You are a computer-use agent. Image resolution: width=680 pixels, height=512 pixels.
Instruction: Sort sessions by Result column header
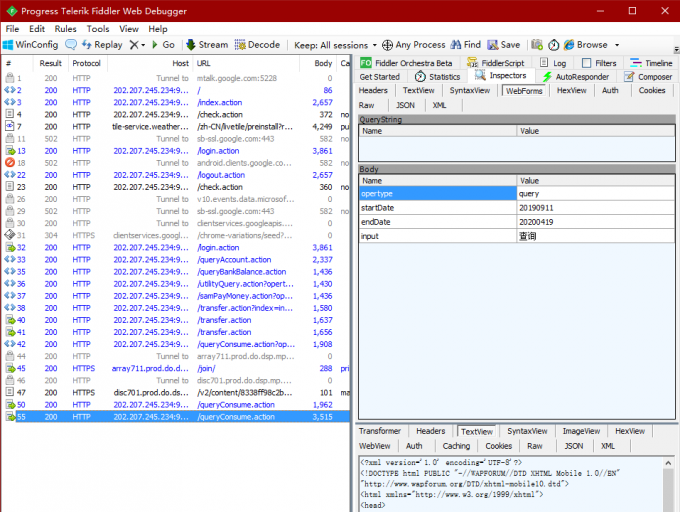click(x=51, y=63)
